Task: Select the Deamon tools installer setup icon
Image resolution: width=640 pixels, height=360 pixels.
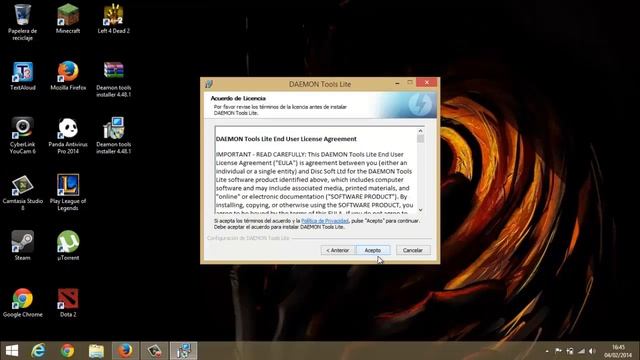Action: tap(113, 136)
